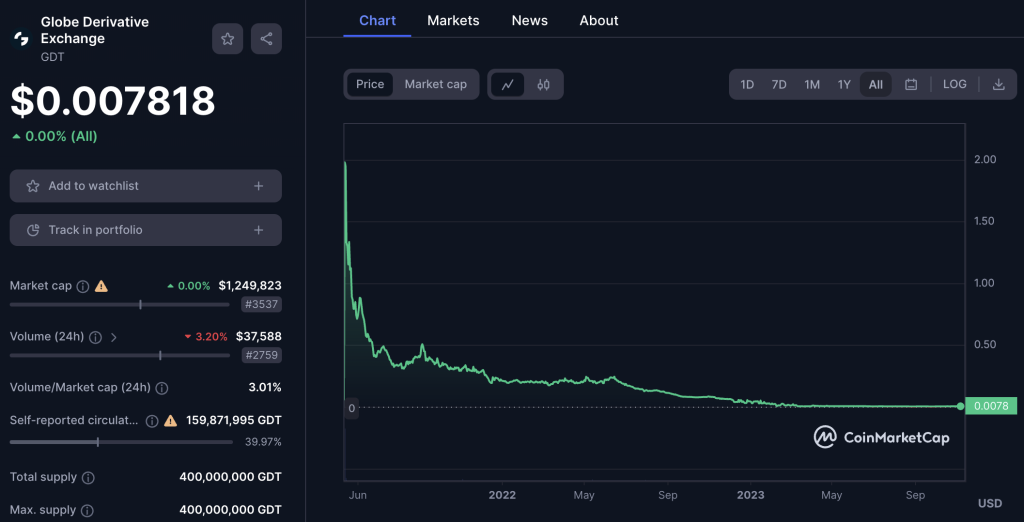Open Self-reported circulating supply info icon
The width and height of the screenshot is (1024, 522).
pyautogui.click(x=152, y=420)
